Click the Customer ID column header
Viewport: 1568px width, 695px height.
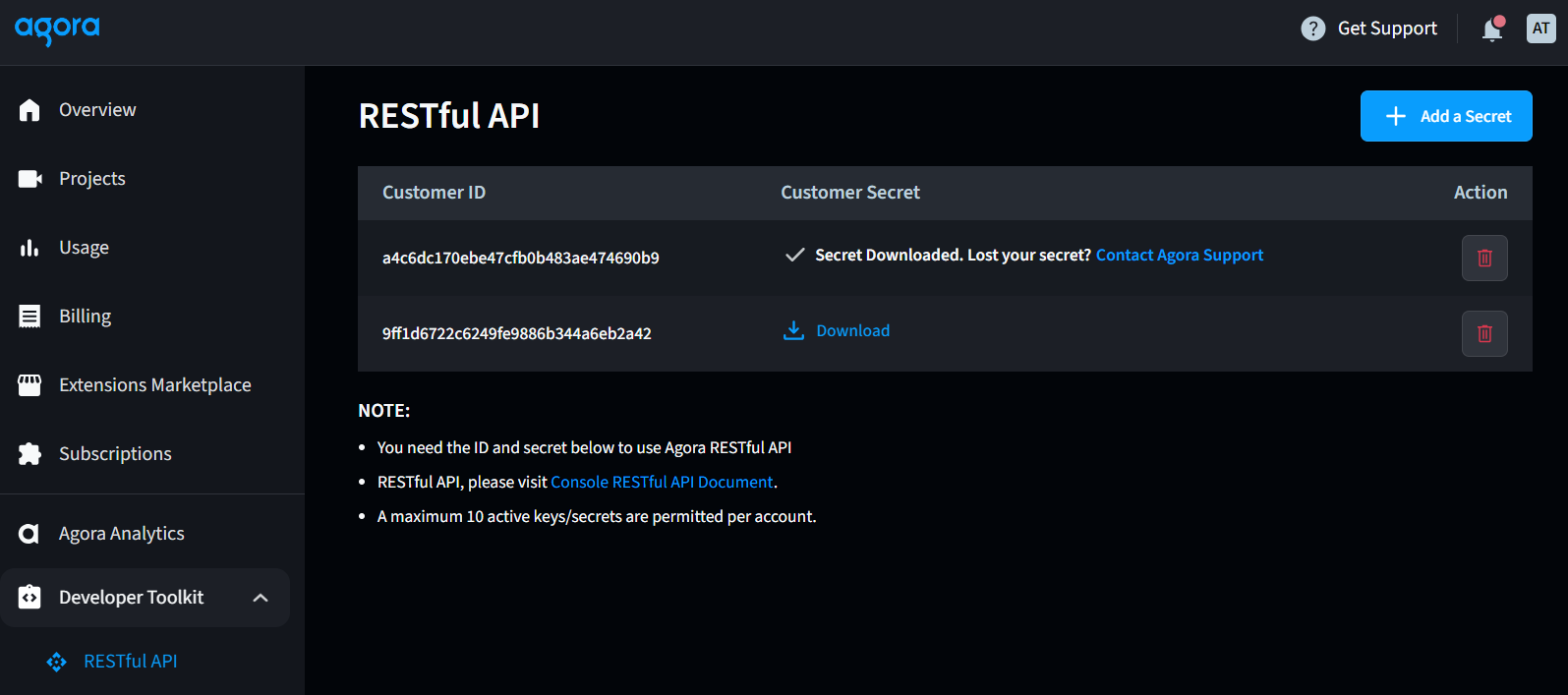(434, 193)
